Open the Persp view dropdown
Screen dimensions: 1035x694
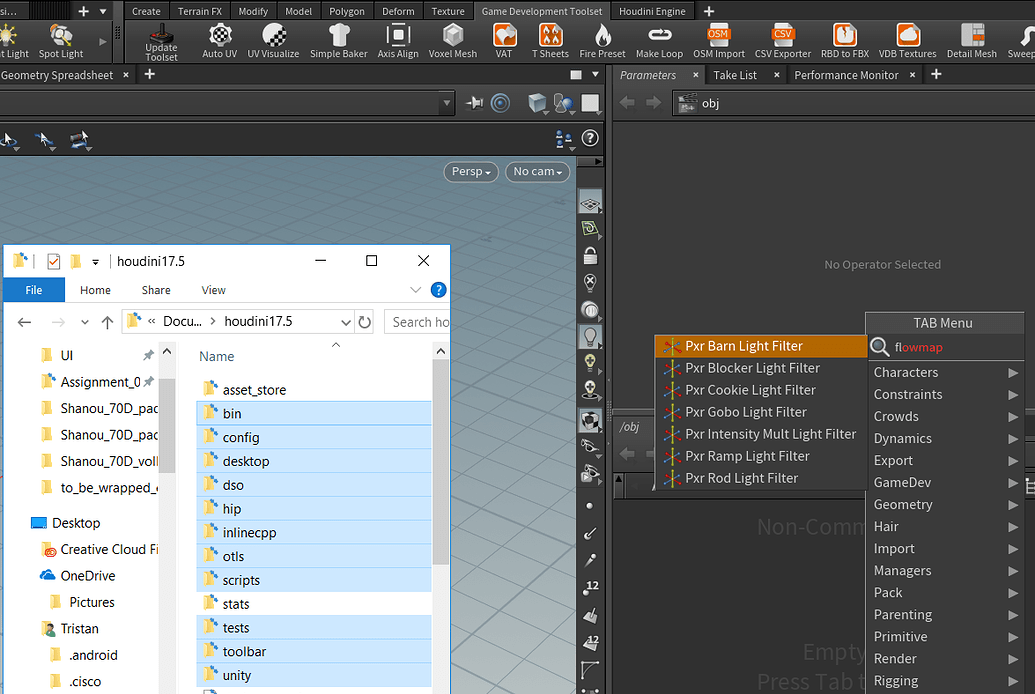[x=470, y=171]
